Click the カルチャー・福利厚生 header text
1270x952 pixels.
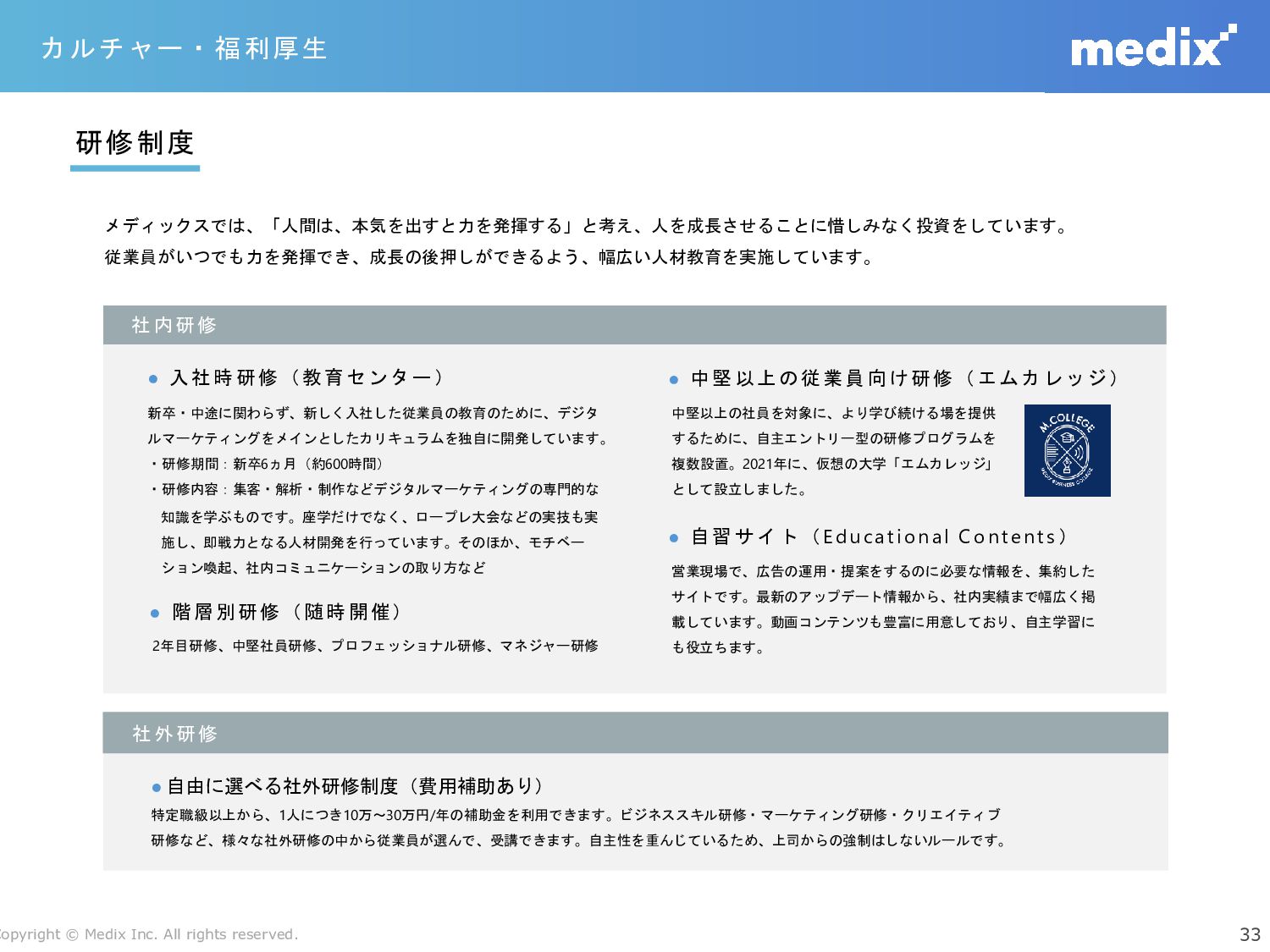(185, 48)
